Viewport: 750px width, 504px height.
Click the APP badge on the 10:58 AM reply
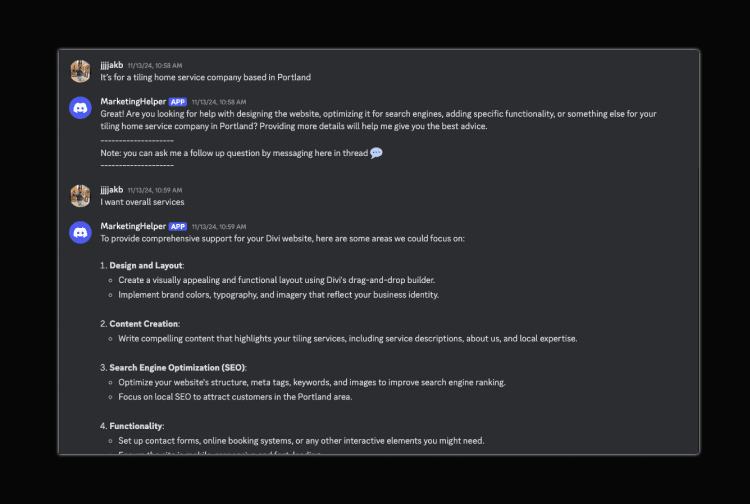(178, 102)
